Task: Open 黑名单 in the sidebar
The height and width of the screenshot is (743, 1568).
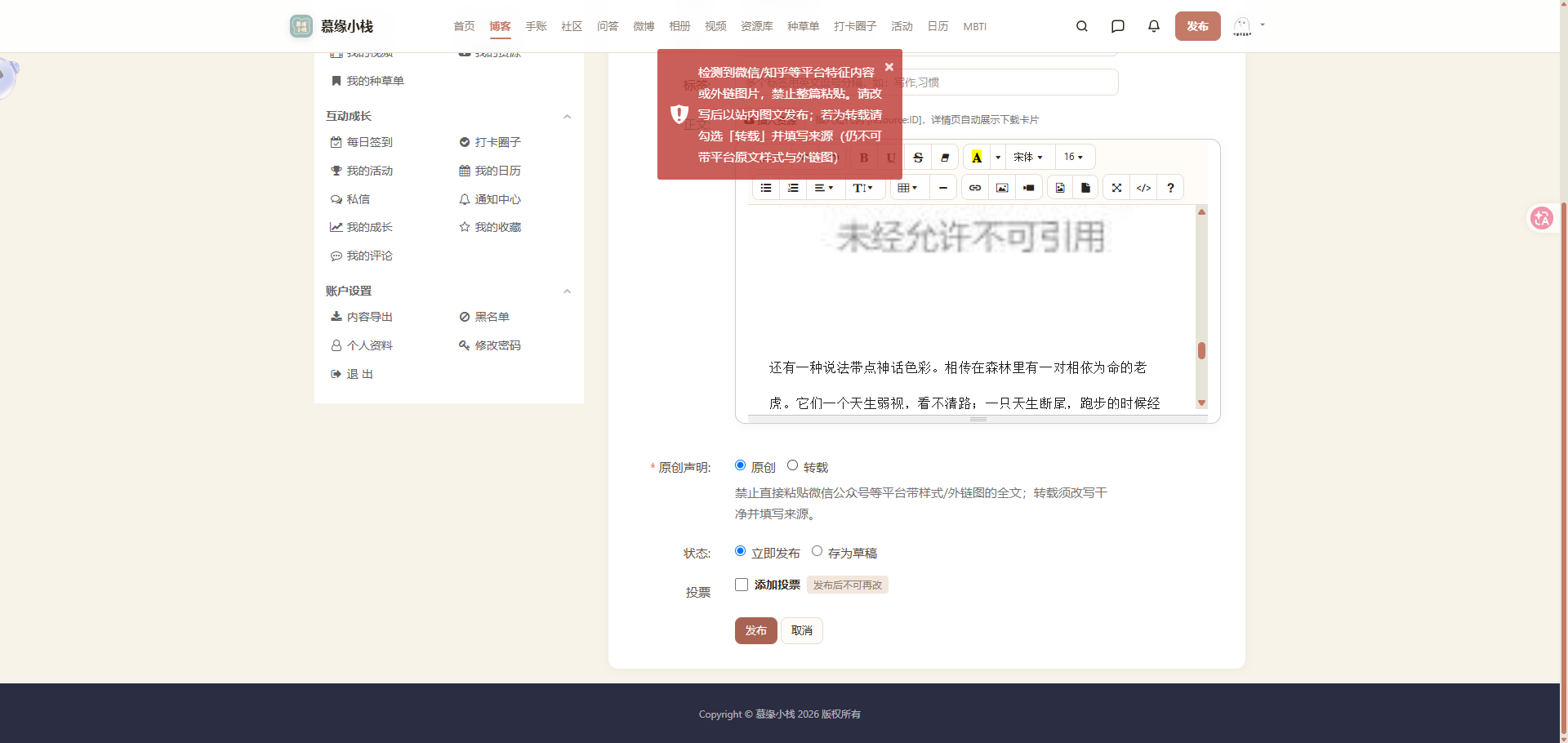Action: [483, 317]
